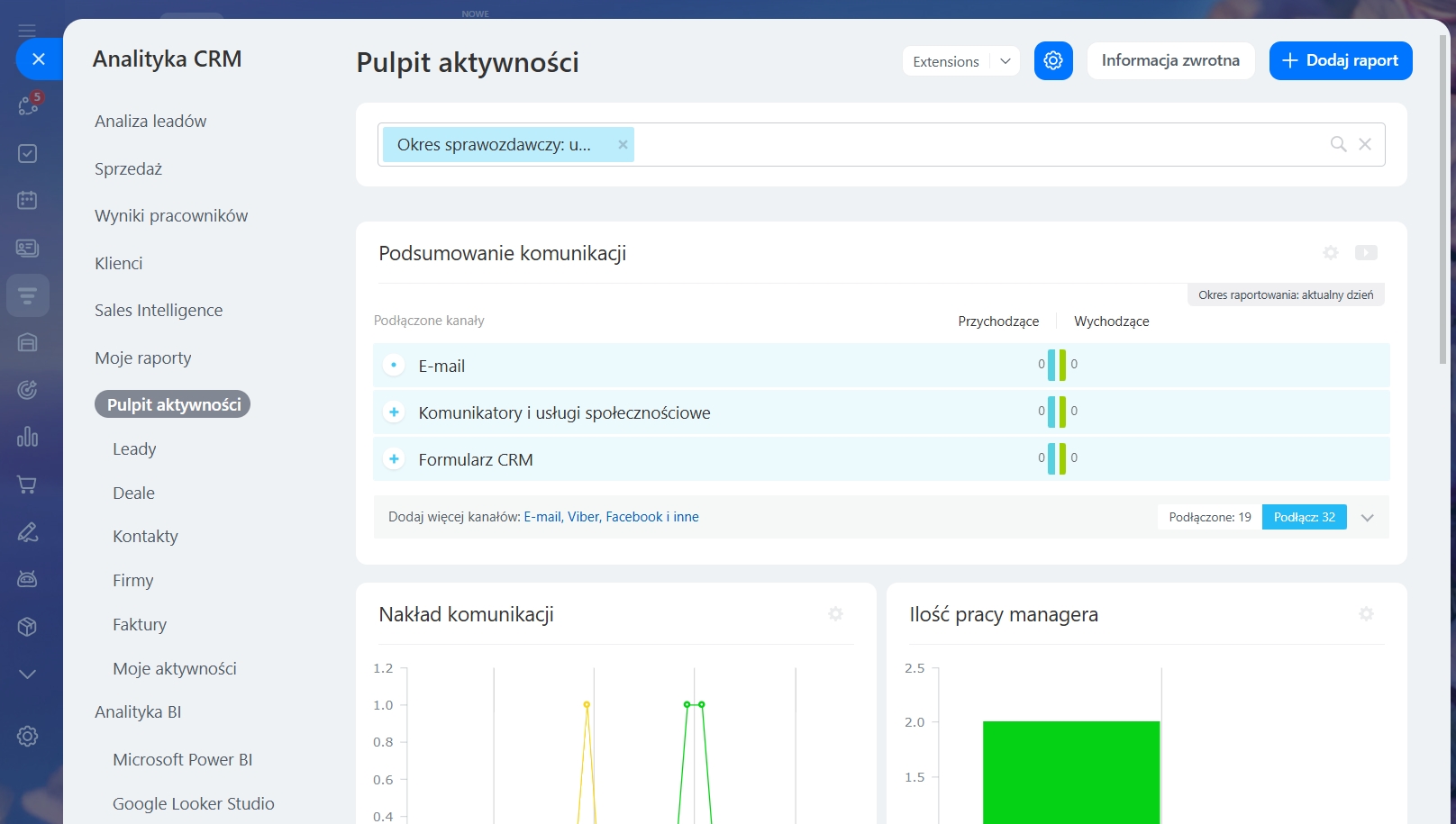The image size is (1456, 824).
Task: Click the yellow data point in Nakład komunikacji chart
Action: point(587,704)
